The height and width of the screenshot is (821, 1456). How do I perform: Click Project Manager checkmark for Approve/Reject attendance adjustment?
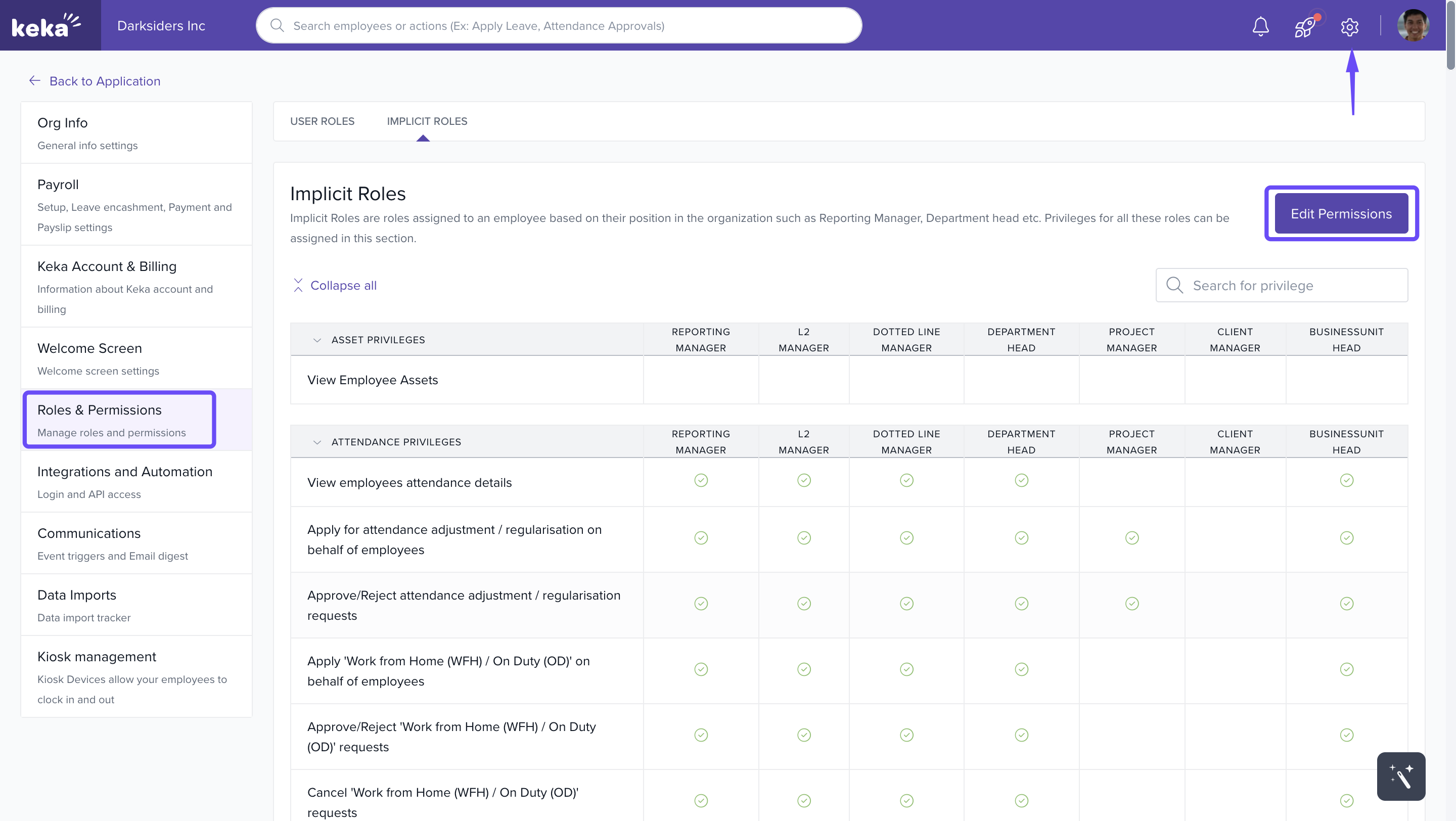click(x=1131, y=604)
